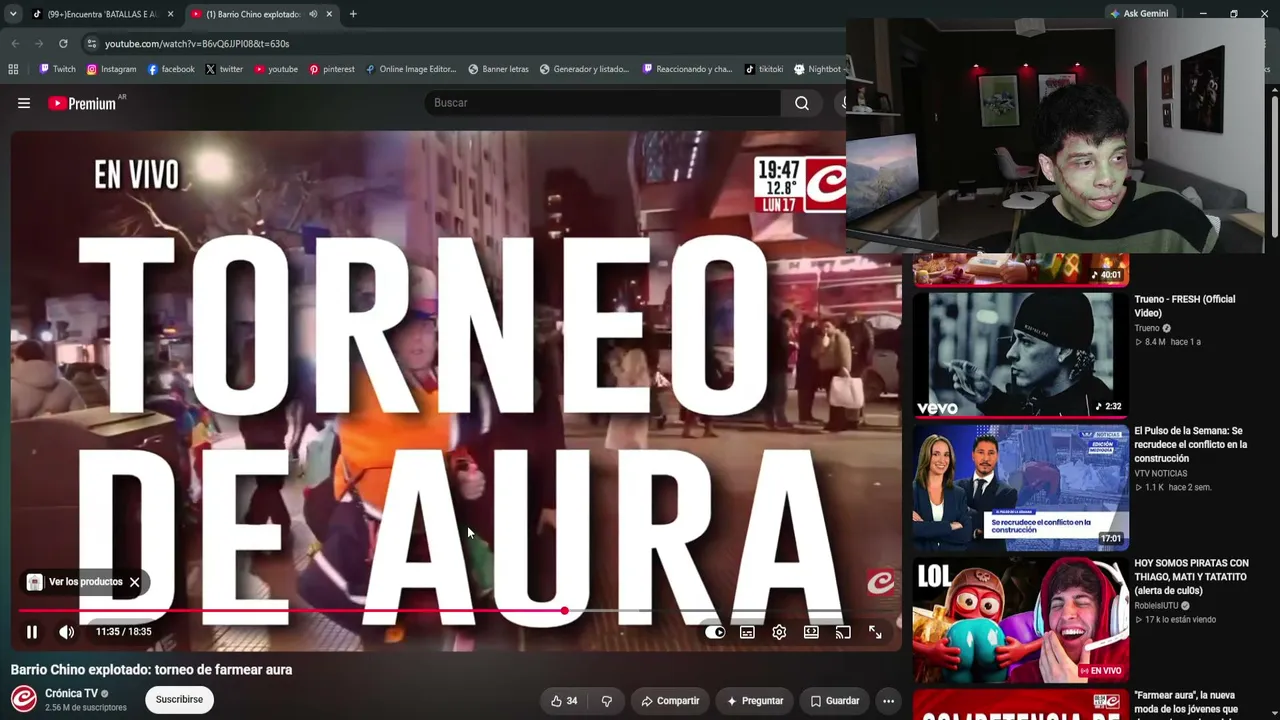The width and height of the screenshot is (1280, 720).
Task: Open 'El Pulso de la Semana' title link
Action: pyautogui.click(x=1191, y=444)
